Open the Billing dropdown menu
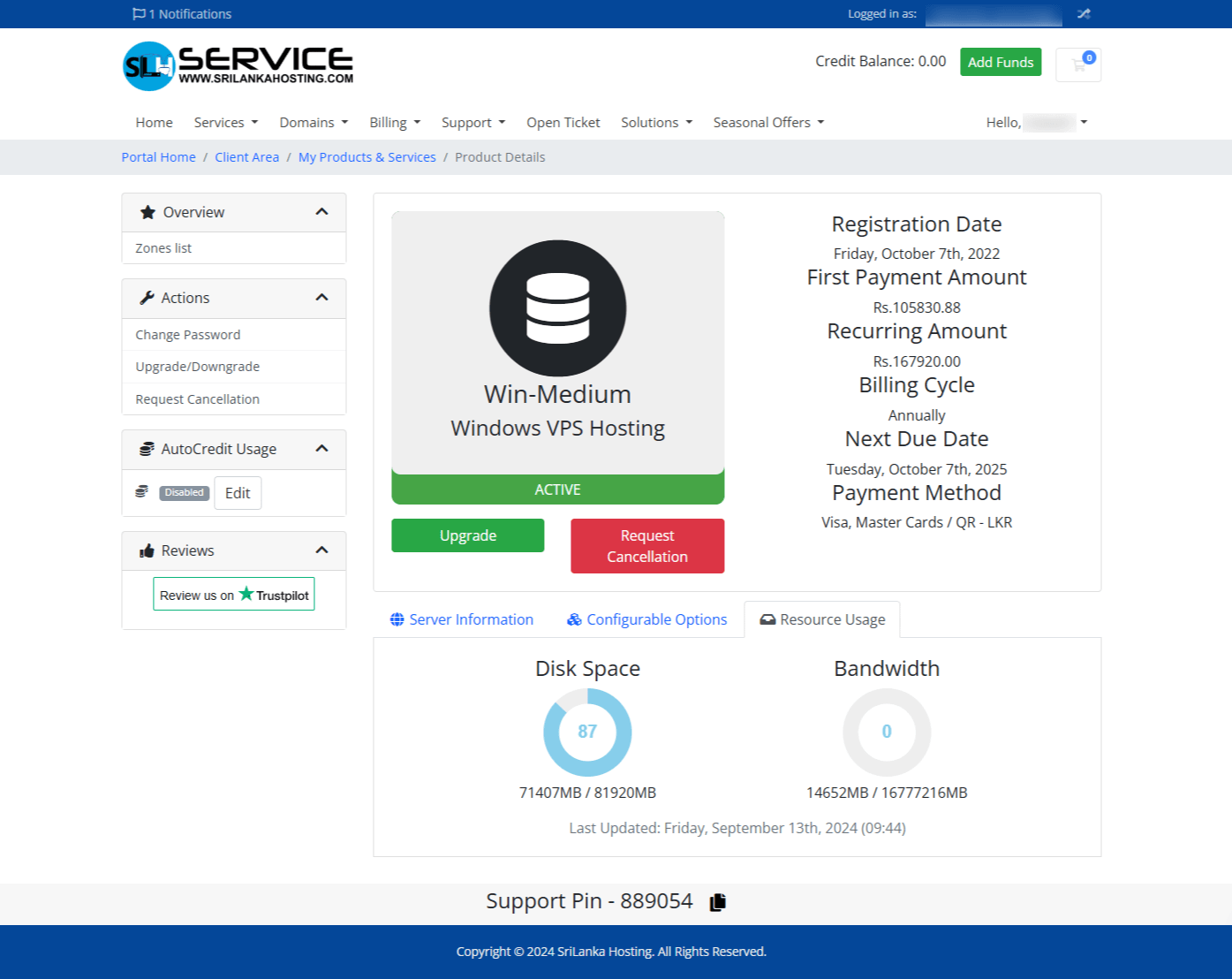The width and height of the screenshot is (1232, 979). tap(395, 123)
